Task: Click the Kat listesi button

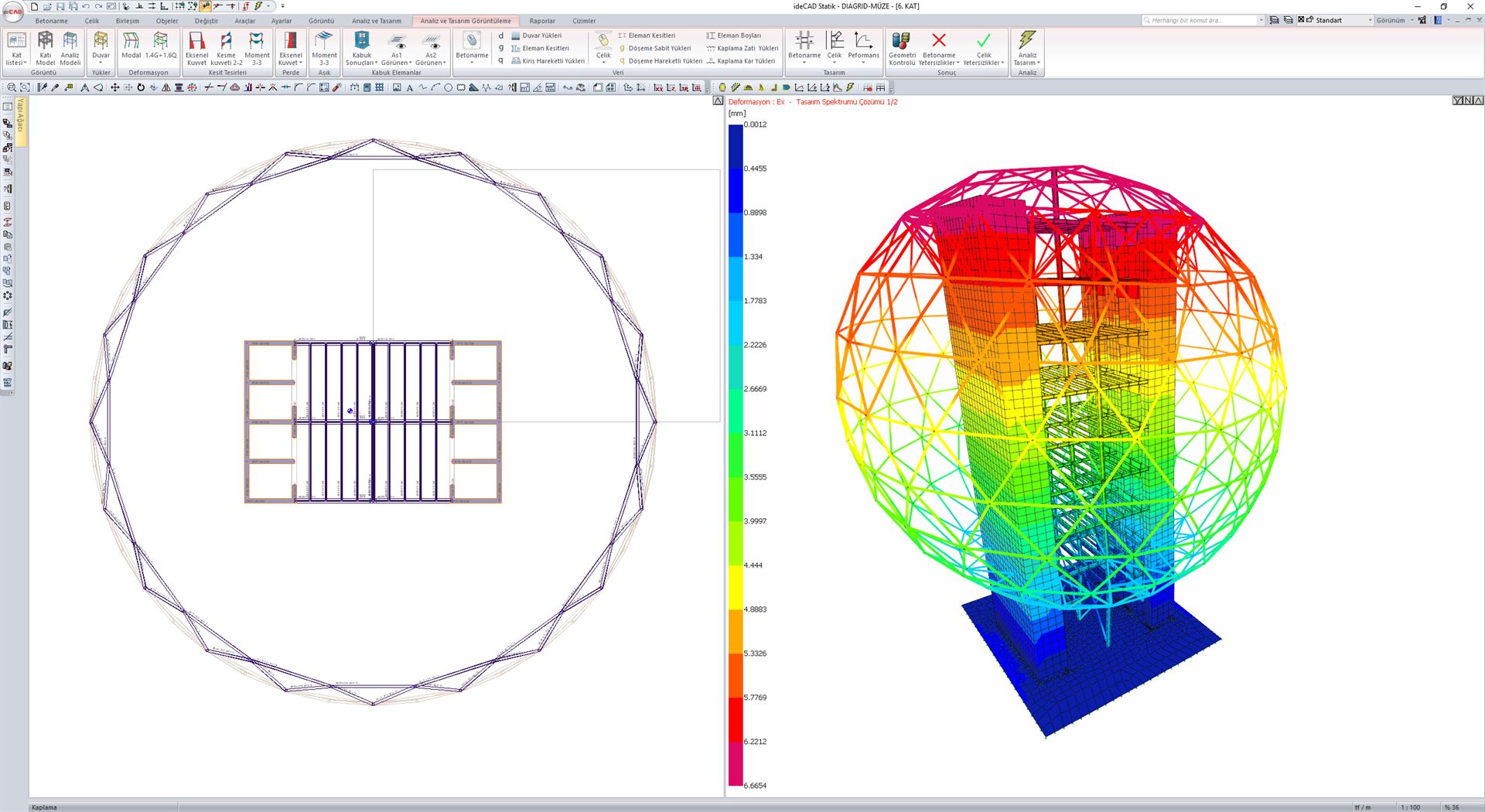Action: [15, 48]
